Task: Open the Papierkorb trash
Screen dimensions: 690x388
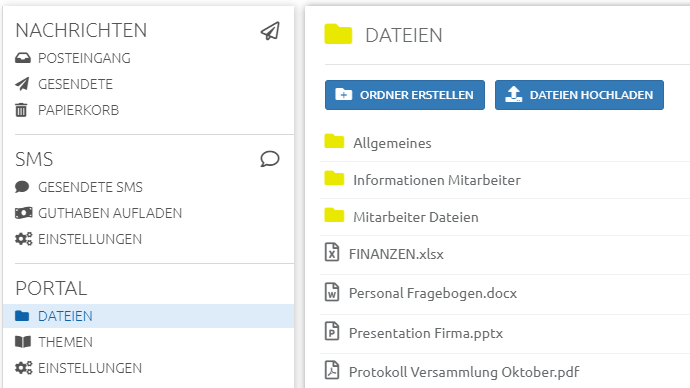Action: [x=67, y=110]
